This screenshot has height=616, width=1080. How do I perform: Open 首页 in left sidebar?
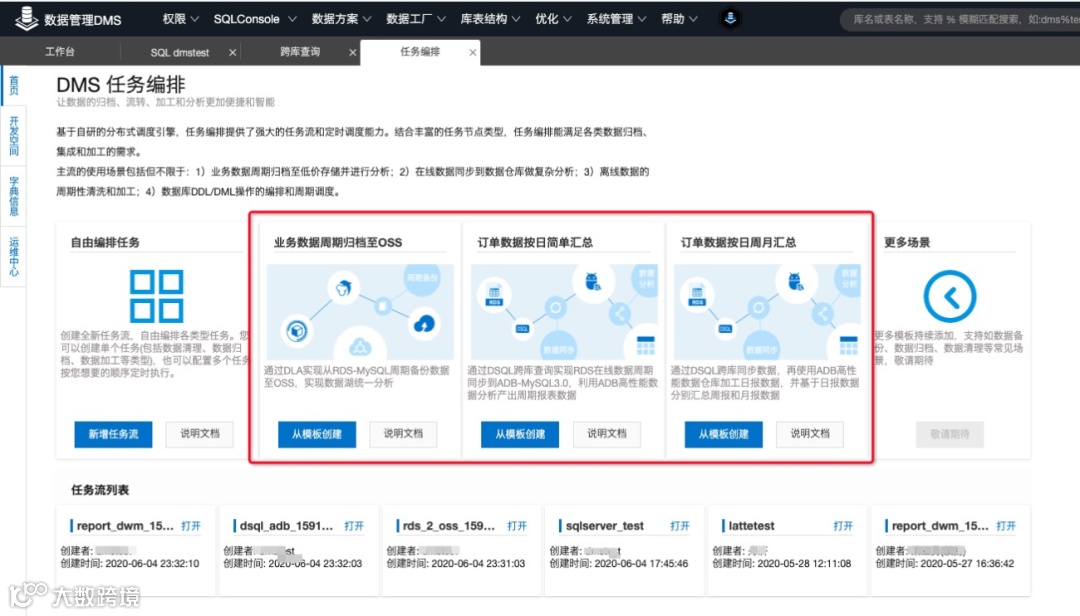[x=14, y=85]
